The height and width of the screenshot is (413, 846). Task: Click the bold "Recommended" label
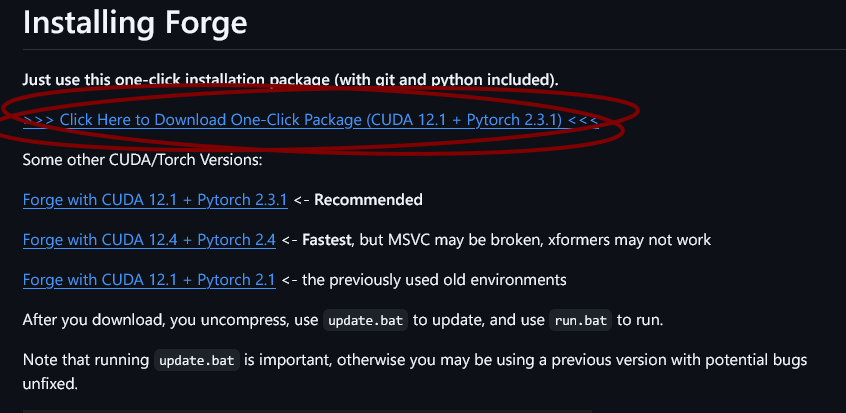pos(368,200)
